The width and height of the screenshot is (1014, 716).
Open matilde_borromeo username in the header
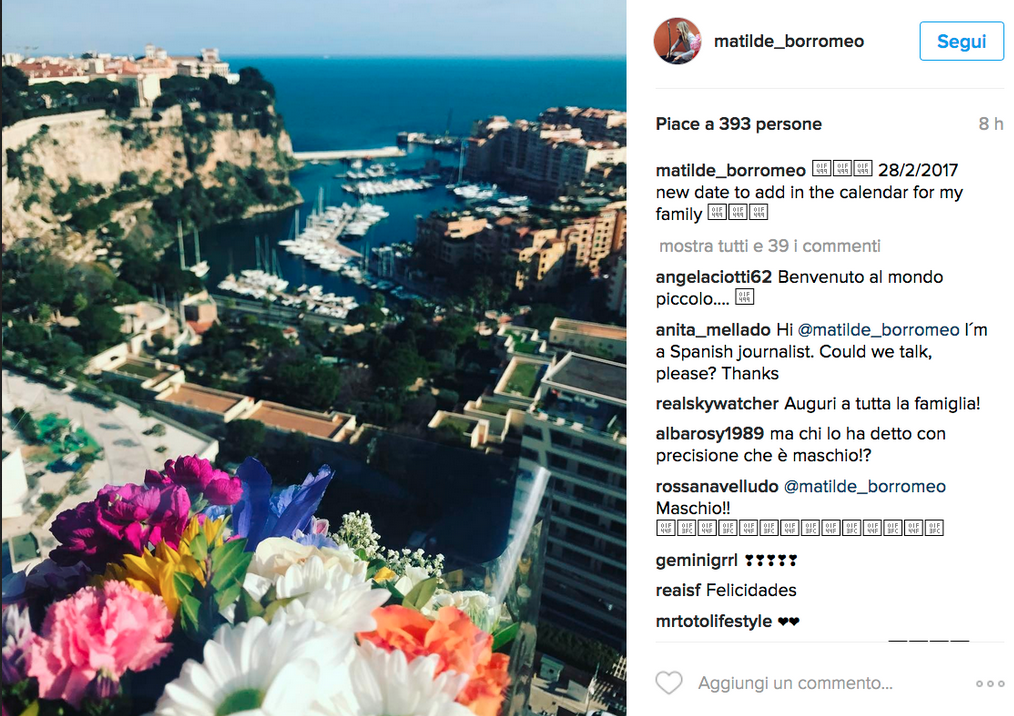coord(788,42)
